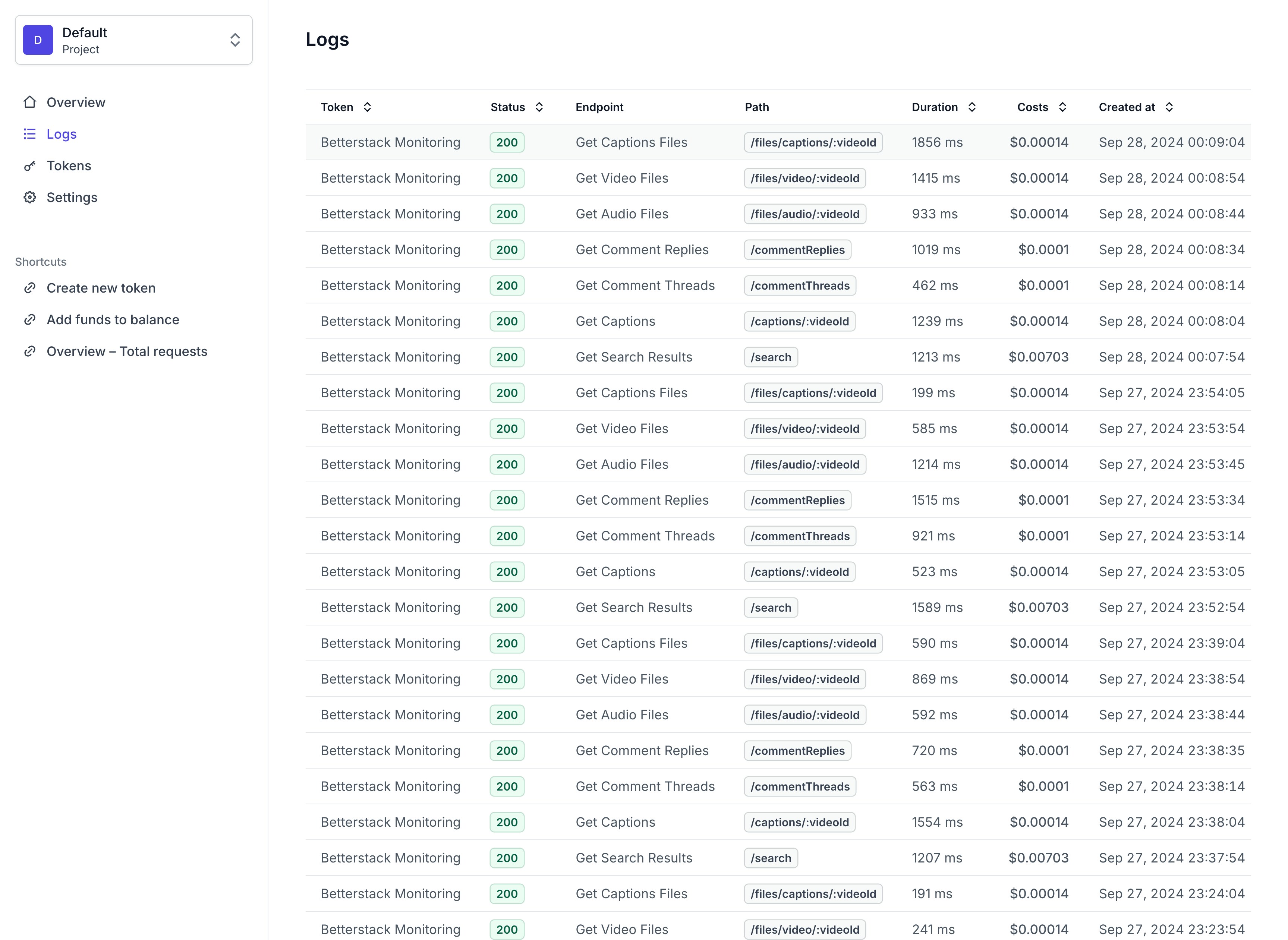The image size is (1288, 940).
Task: Sort logs by Costs column arrows
Action: point(1062,107)
